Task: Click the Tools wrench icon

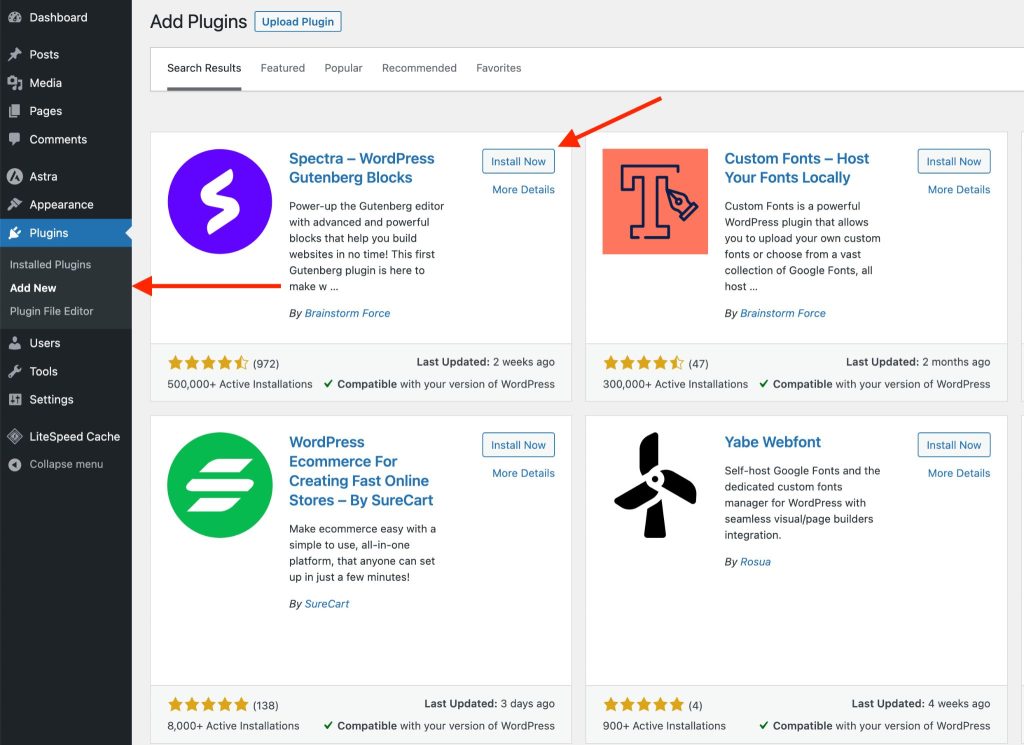Action: pos(15,372)
